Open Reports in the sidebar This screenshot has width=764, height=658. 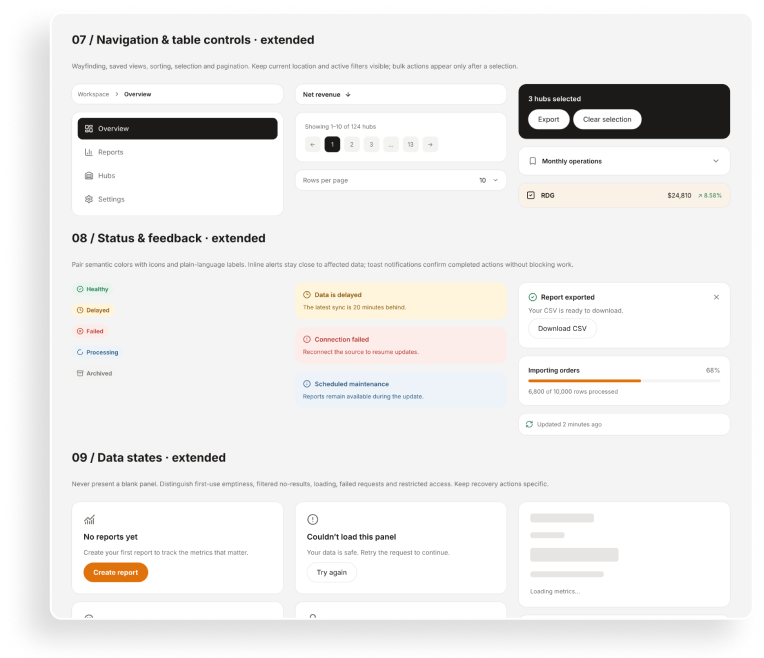tap(177, 152)
